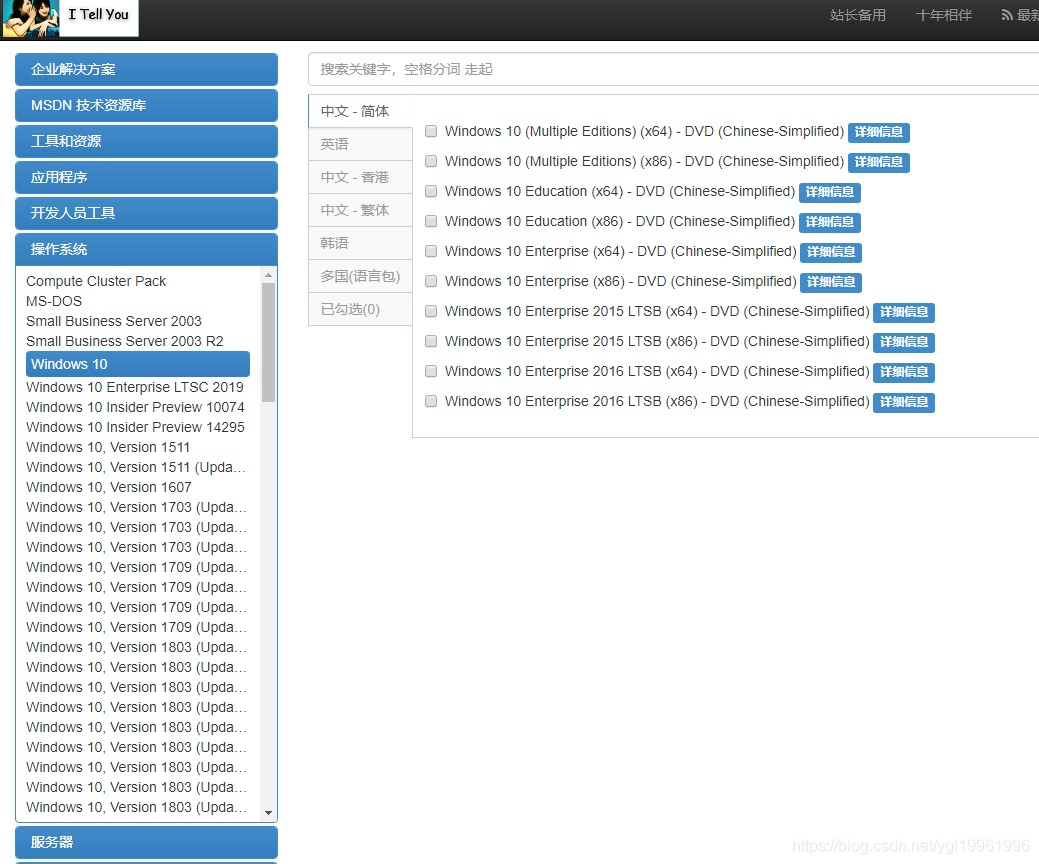This screenshot has width=1039, height=864.
Task: Expand the 应用程序 category
Action: (146, 177)
